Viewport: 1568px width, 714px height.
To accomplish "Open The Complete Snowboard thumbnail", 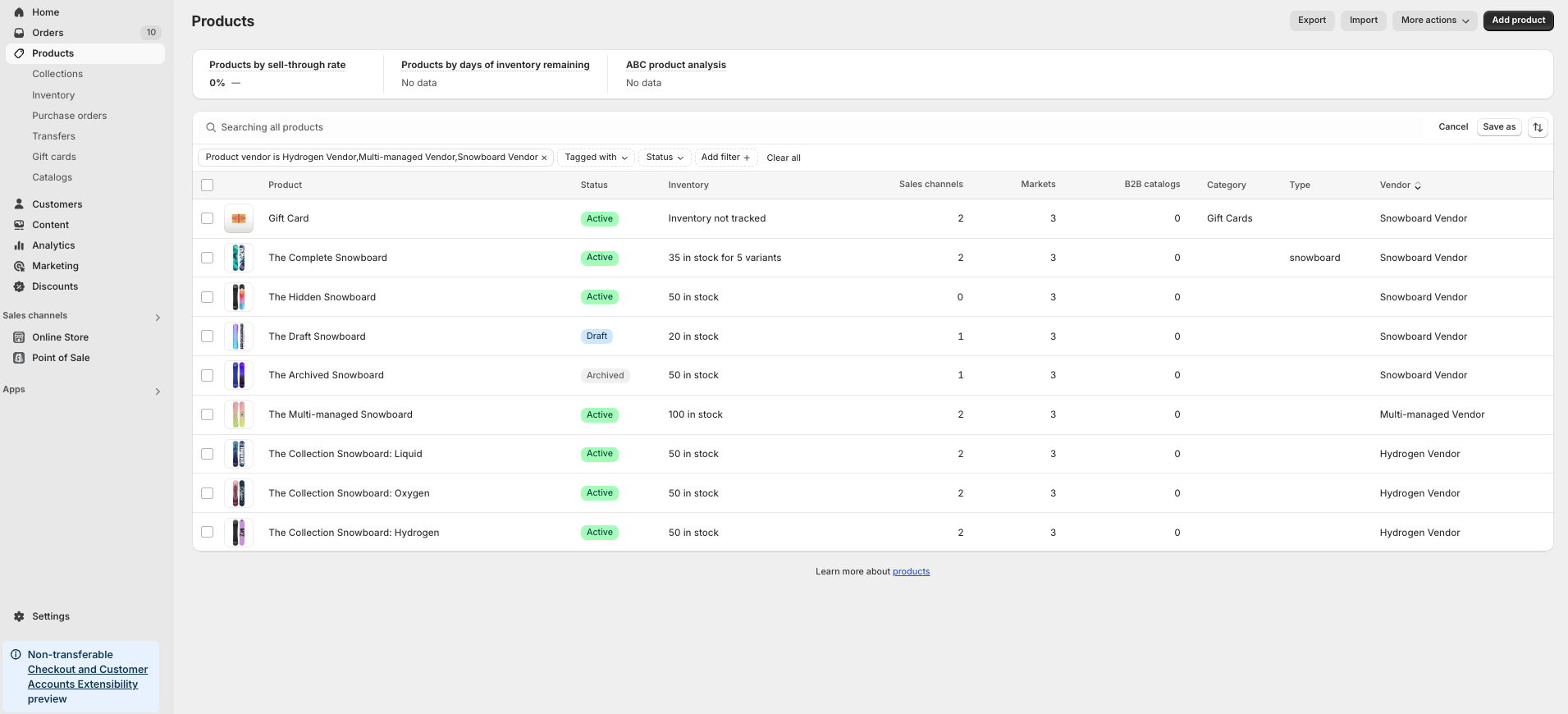I will (x=239, y=258).
